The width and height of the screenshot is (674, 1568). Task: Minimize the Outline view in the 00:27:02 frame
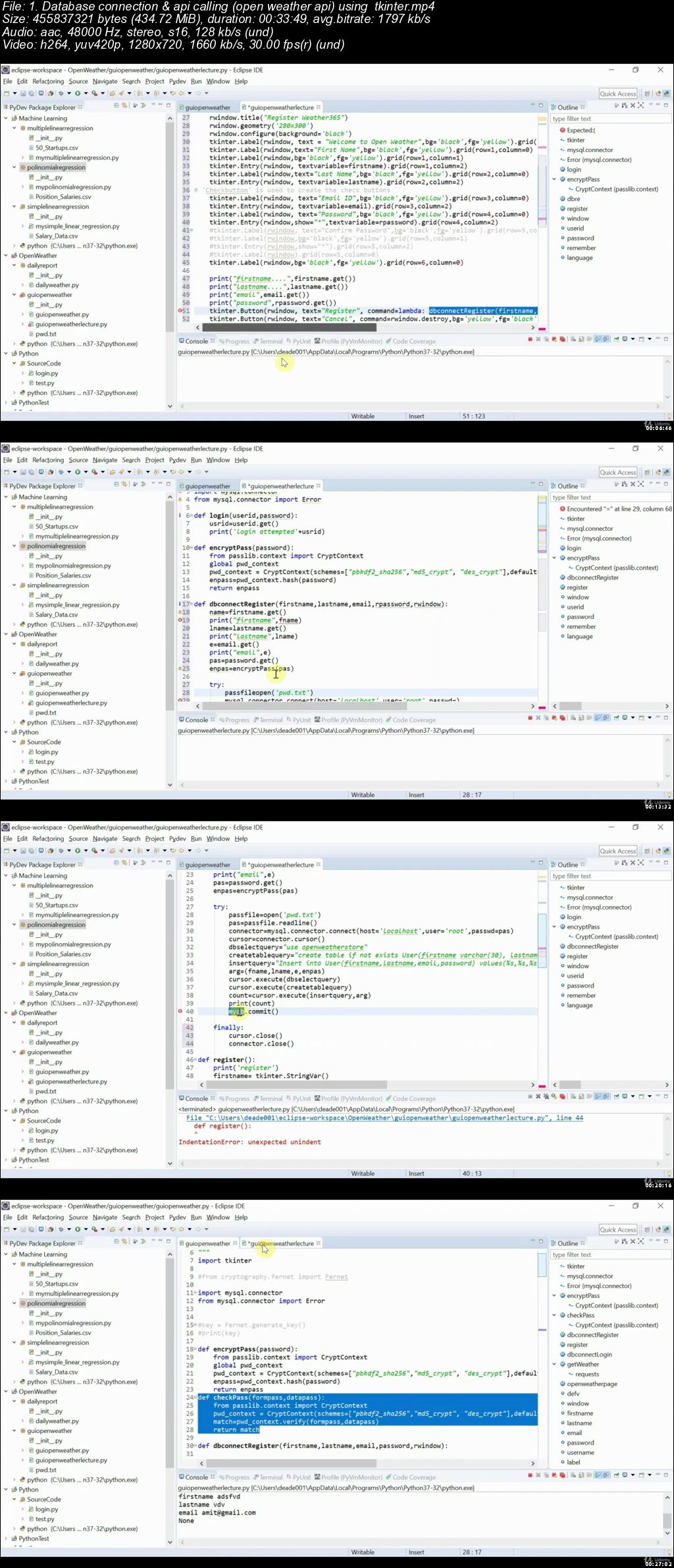[658, 1241]
